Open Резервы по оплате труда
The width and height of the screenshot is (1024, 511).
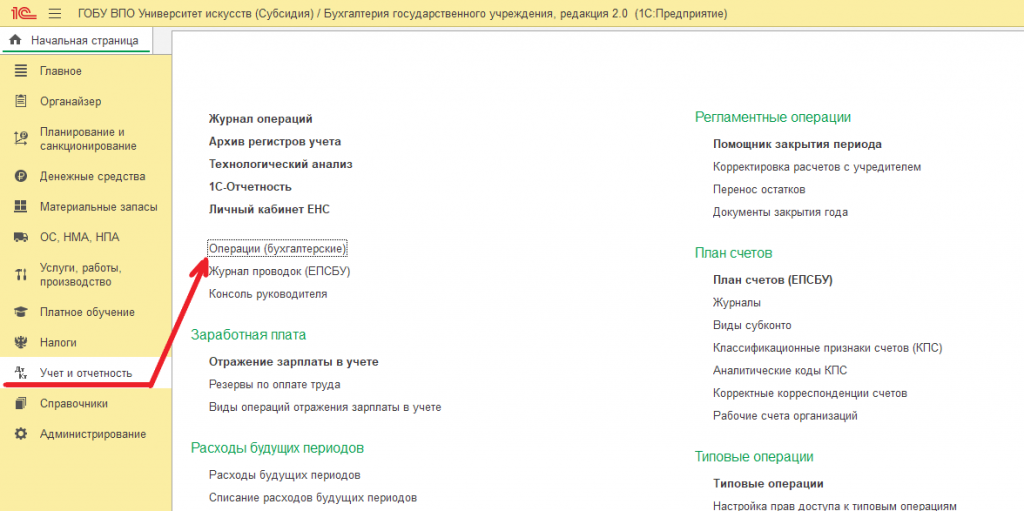click(274, 384)
